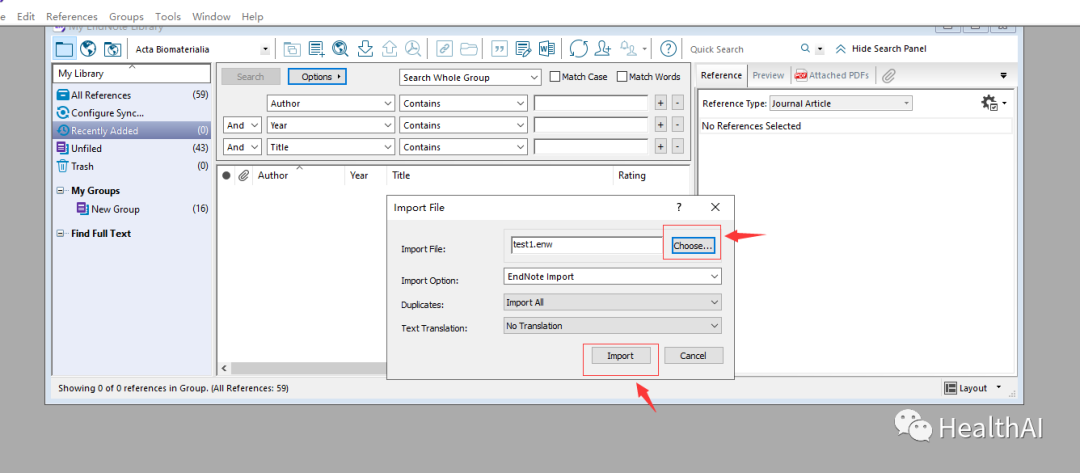Viewport: 1080px width, 473px height.
Task: Switch to Online Search Mode globe icon
Action: click(87, 49)
